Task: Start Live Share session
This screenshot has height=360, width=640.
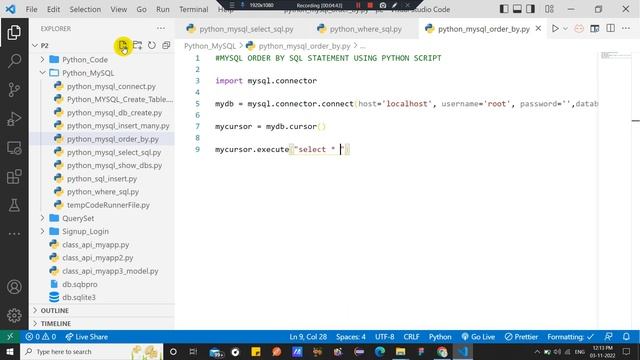Action: point(87,337)
